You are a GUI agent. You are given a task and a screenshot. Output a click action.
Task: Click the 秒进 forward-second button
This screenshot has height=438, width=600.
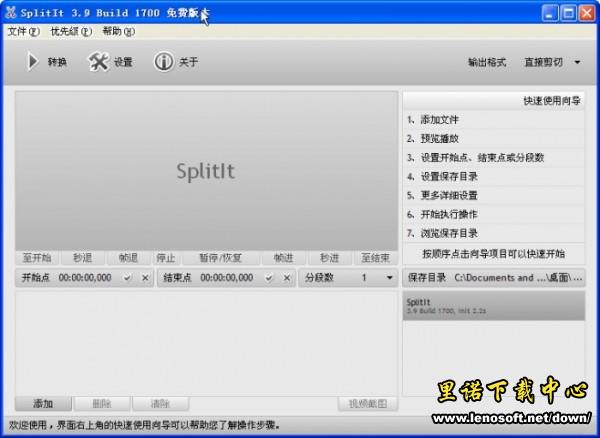point(329,258)
